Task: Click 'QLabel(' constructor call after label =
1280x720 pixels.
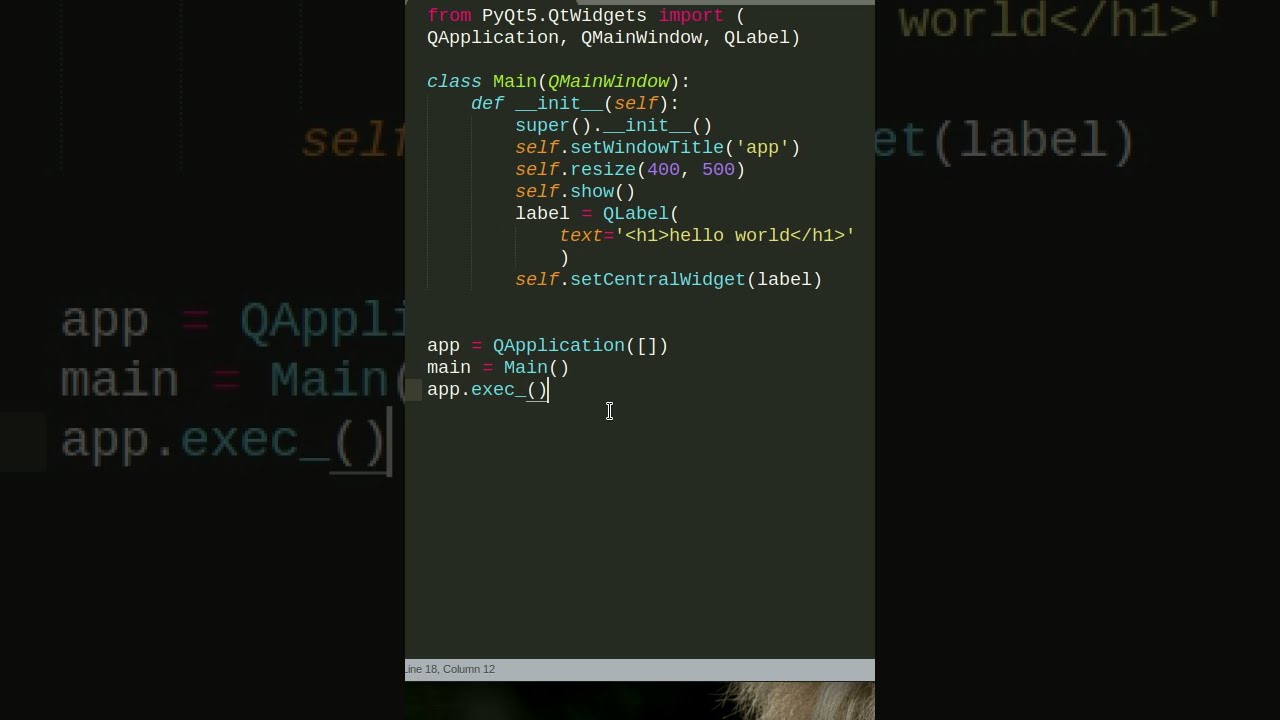Action: pyautogui.click(x=641, y=213)
